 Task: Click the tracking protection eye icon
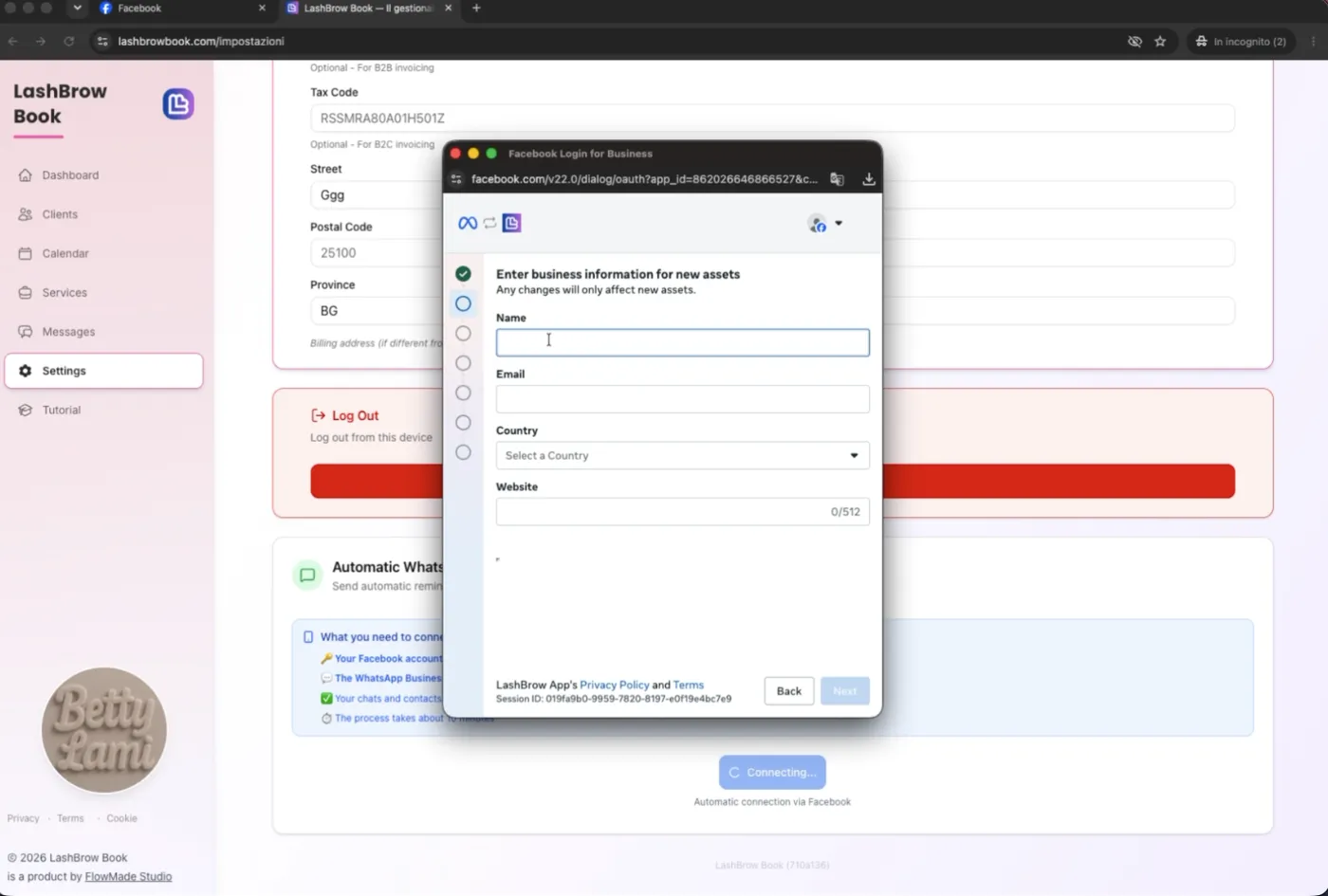point(1134,42)
